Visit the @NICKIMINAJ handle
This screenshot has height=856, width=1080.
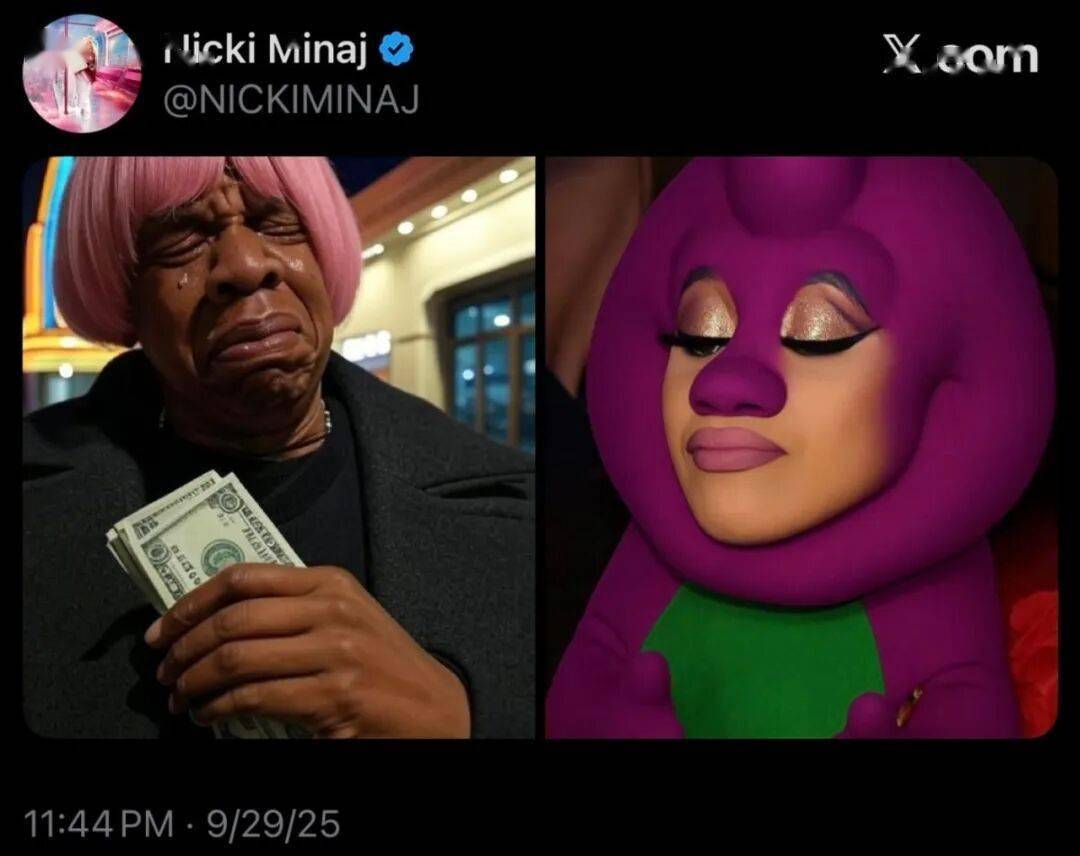(x=291, y=101)
